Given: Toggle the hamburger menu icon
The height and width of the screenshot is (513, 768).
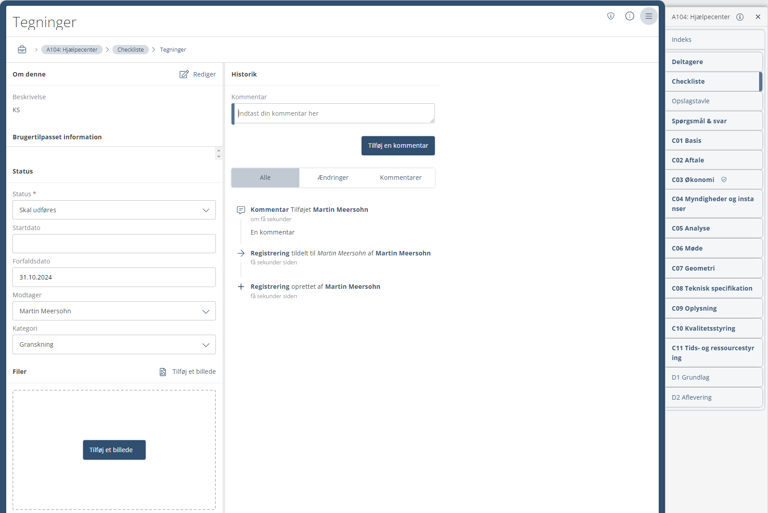Looking at the screenshot, I should 648,16.
